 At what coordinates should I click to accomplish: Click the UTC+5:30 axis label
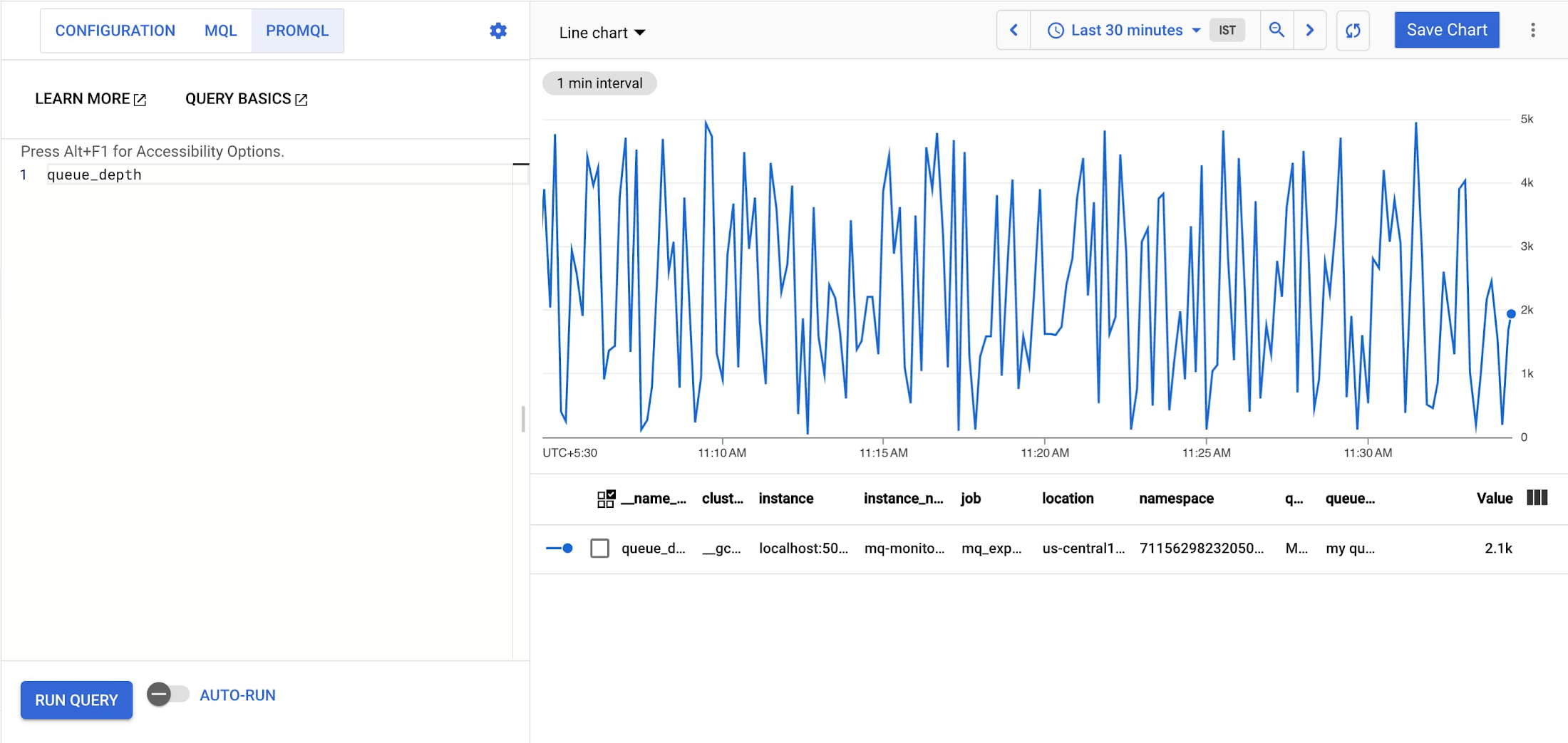[569, 452]
